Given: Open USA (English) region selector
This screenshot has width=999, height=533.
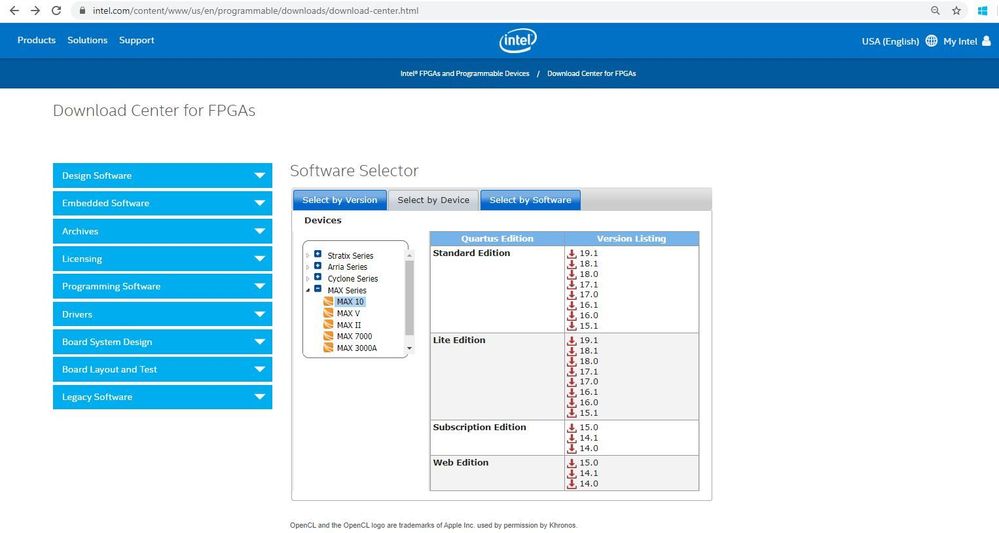Looking at the screenshot, I should tap(890, 41).
